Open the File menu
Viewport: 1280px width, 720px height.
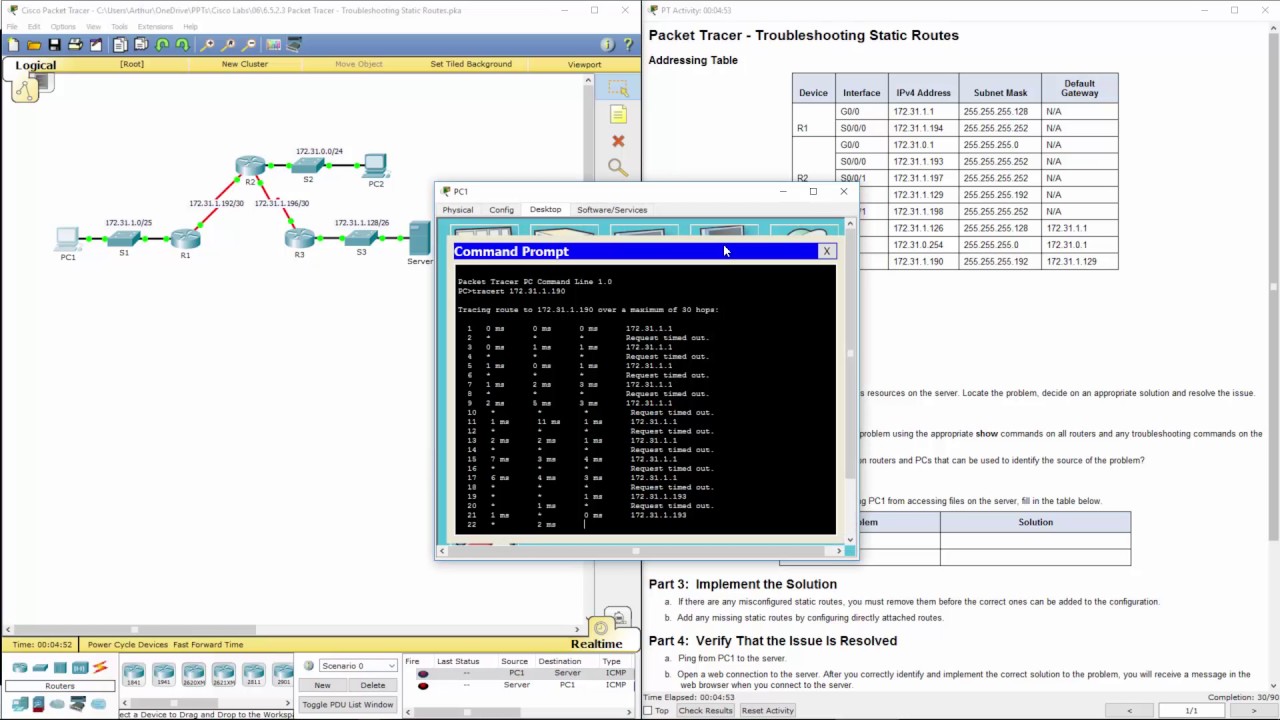12,27
